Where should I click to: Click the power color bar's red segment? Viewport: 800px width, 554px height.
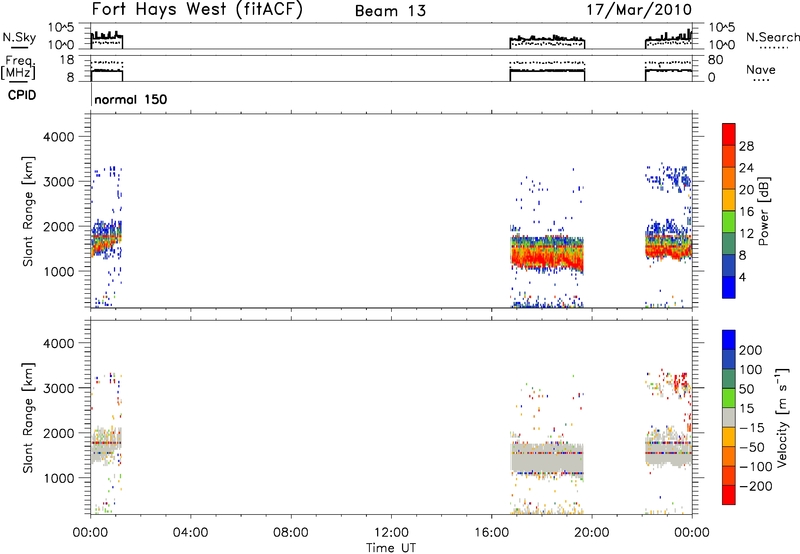pyautogui.click(x=729, y=134)
